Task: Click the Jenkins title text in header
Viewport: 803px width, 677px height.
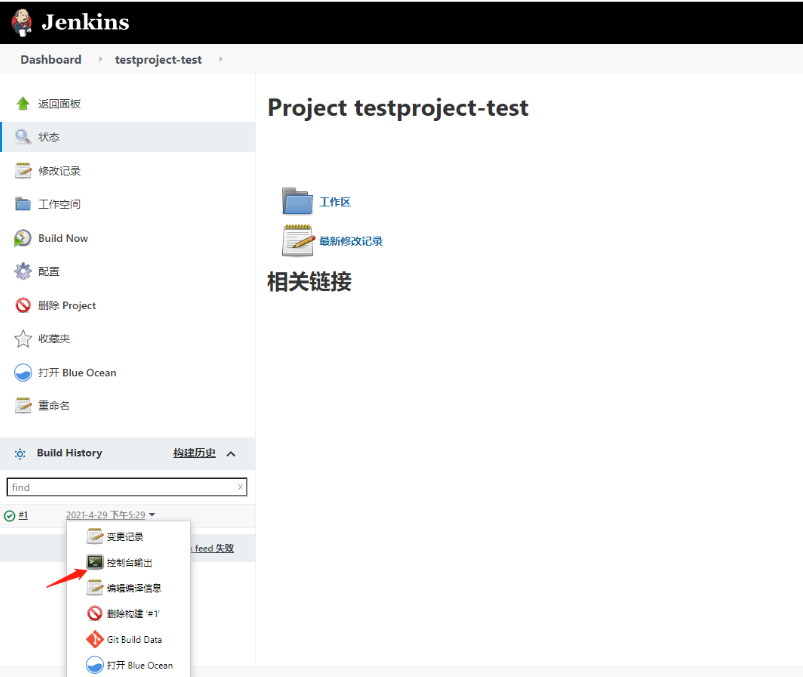Action: (x=86, y=22)
